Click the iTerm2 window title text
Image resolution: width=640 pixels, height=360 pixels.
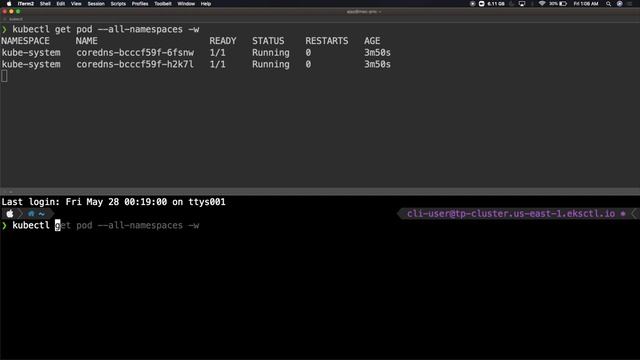(x=363, y=11)
